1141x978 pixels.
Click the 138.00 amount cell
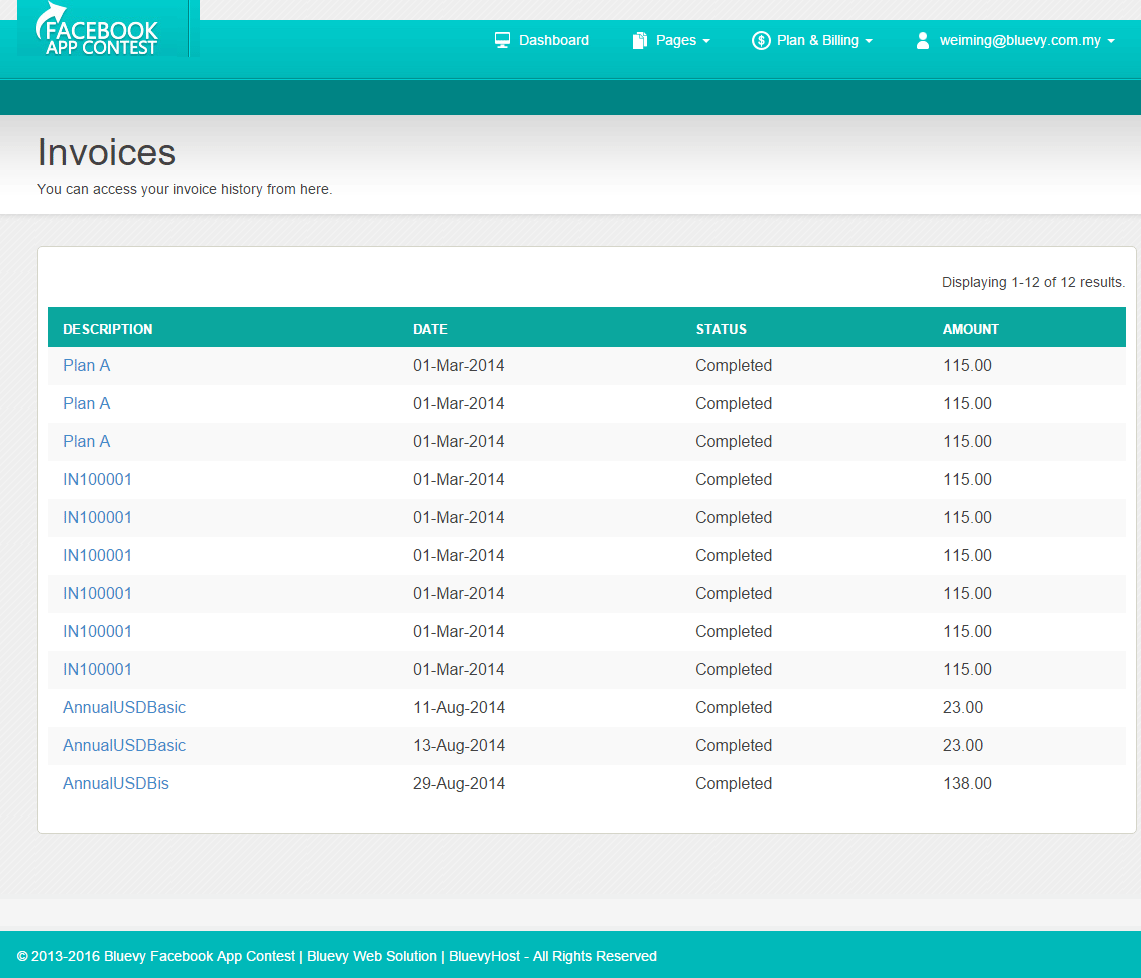click(967, 783)
